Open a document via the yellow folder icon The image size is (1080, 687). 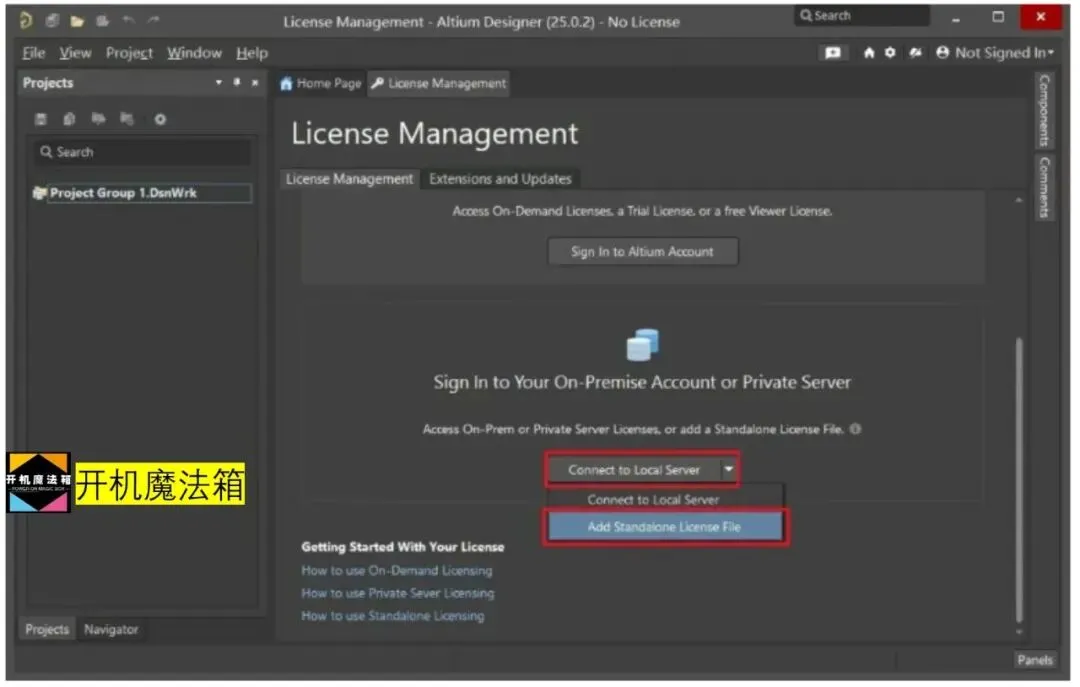[77, 21]
